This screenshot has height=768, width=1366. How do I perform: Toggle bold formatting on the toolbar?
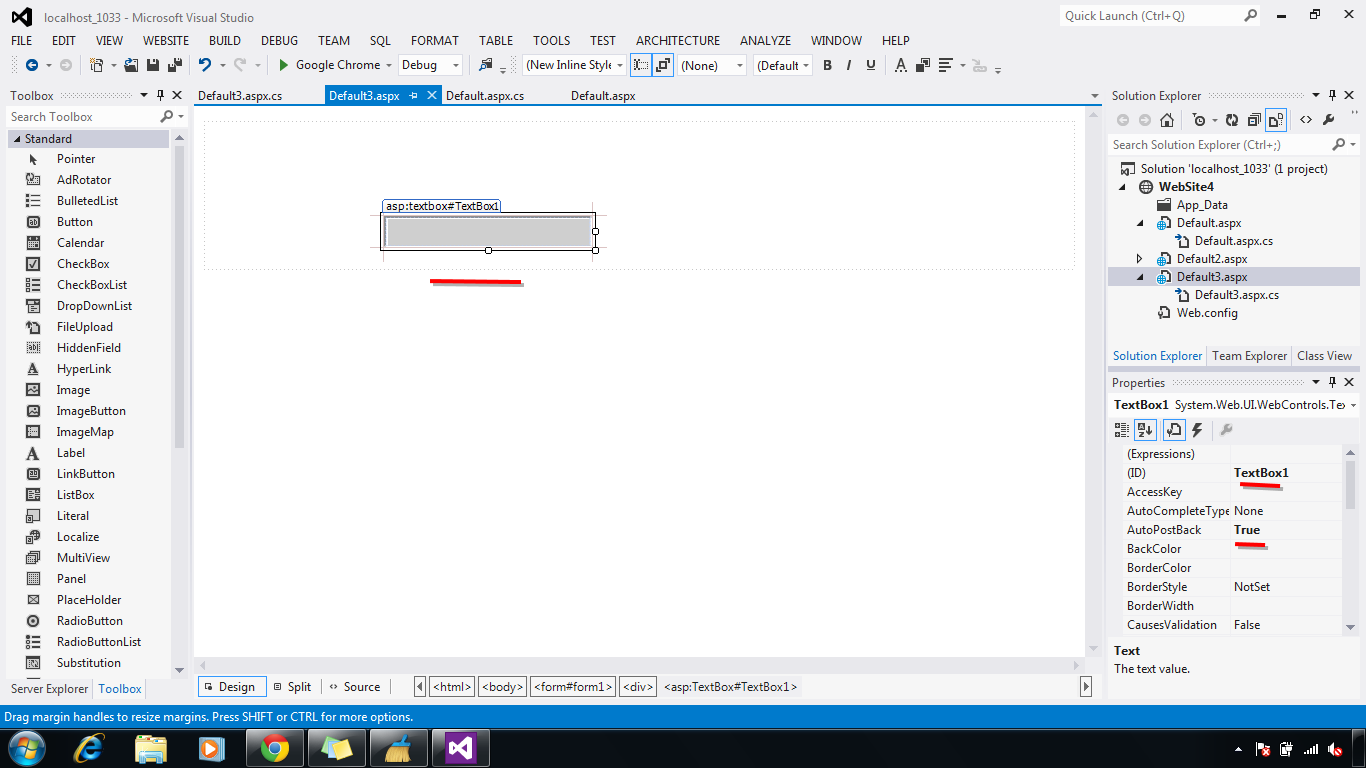[x=827, y=64]
